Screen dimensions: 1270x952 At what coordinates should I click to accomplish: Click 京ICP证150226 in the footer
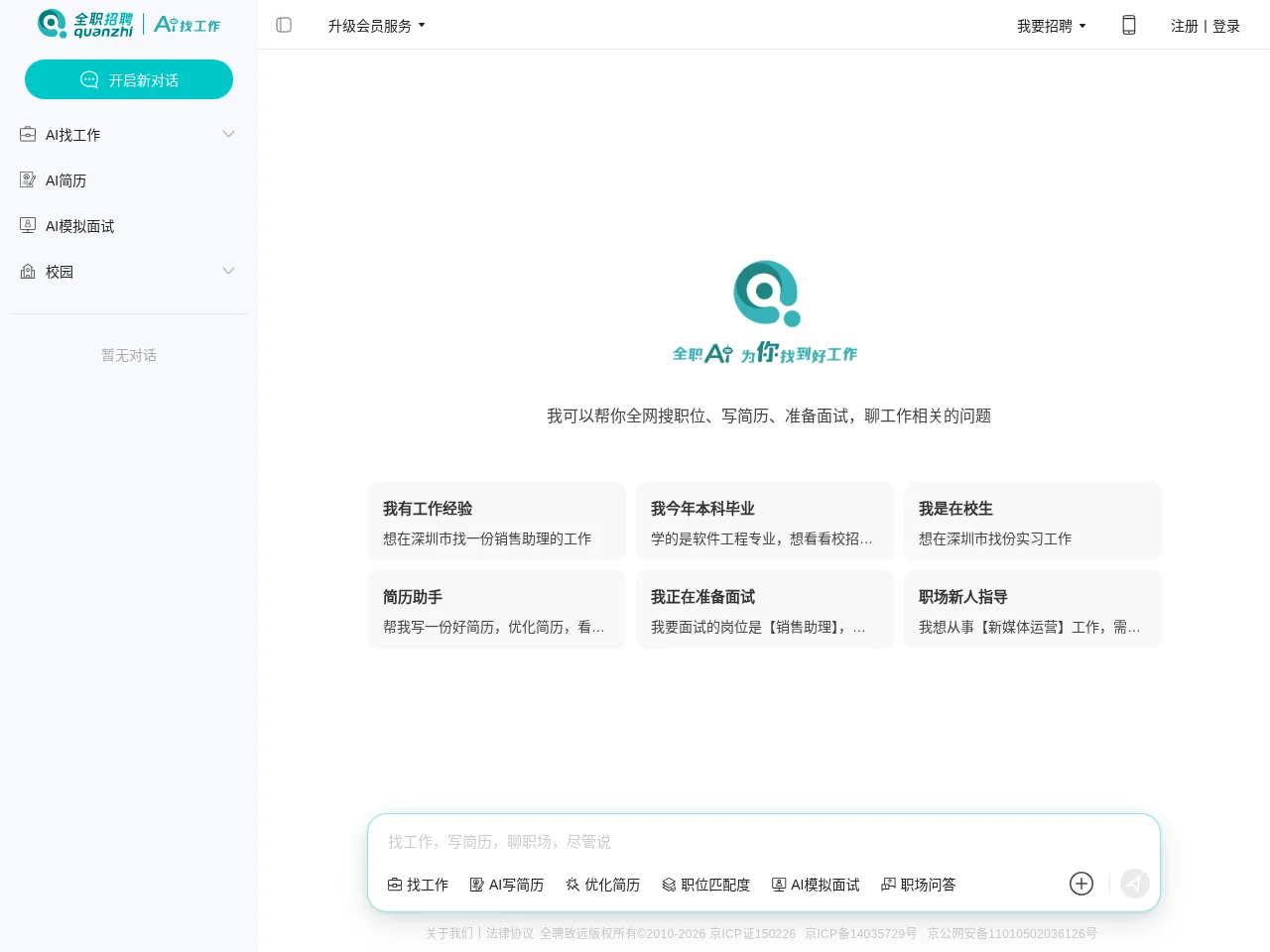(x=753, y=933)
